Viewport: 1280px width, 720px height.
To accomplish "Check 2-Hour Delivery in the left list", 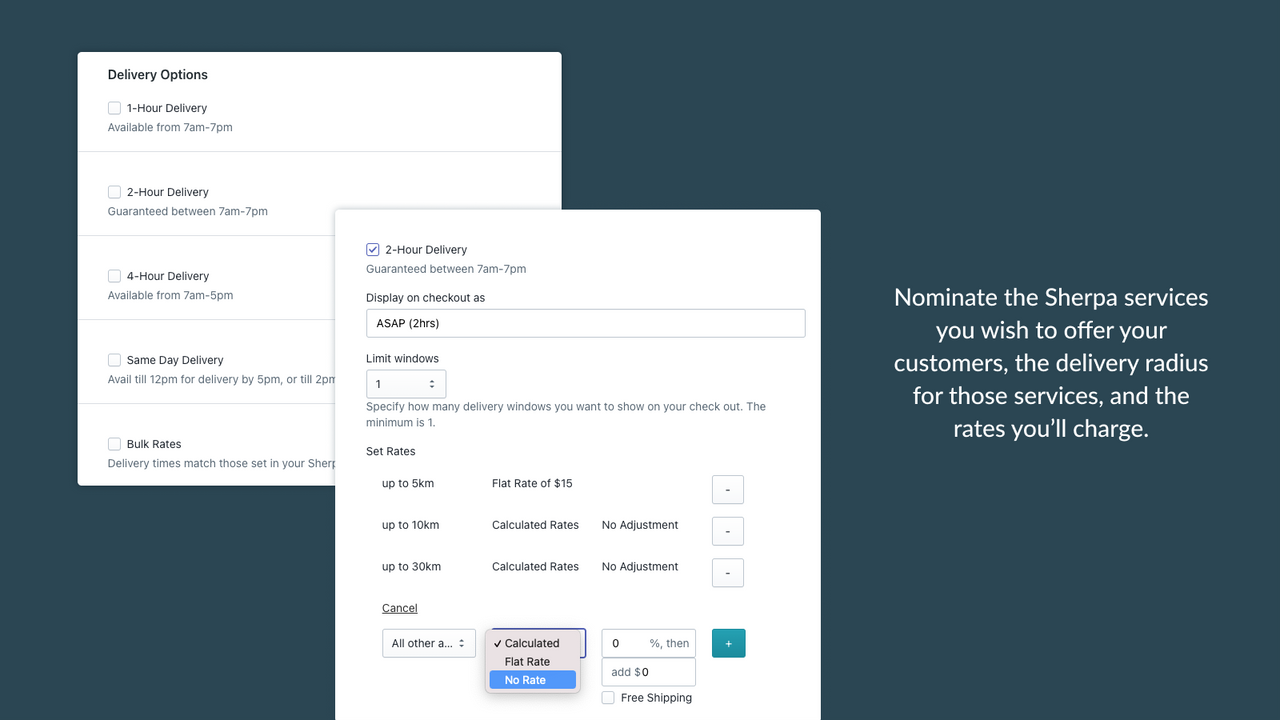I will (114, 192).
